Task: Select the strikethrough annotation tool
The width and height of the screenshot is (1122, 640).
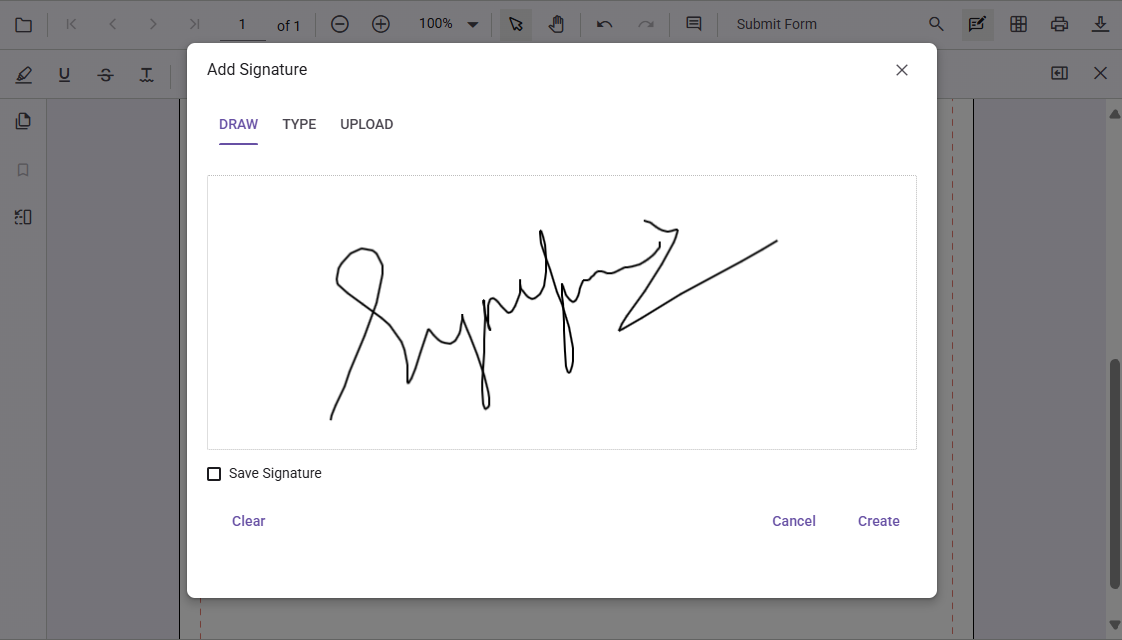Action: pyautogui.click(x=105, y=74)
